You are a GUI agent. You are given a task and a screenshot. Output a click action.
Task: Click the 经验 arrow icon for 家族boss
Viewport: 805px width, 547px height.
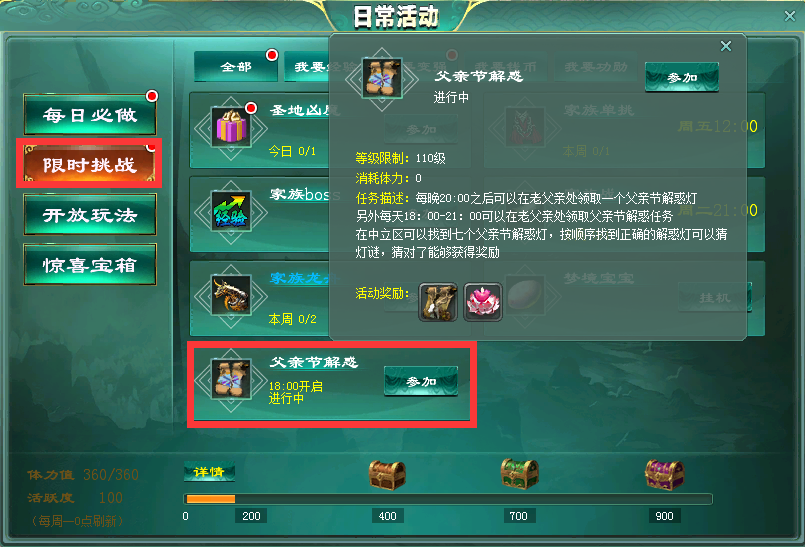coord(231,211)
